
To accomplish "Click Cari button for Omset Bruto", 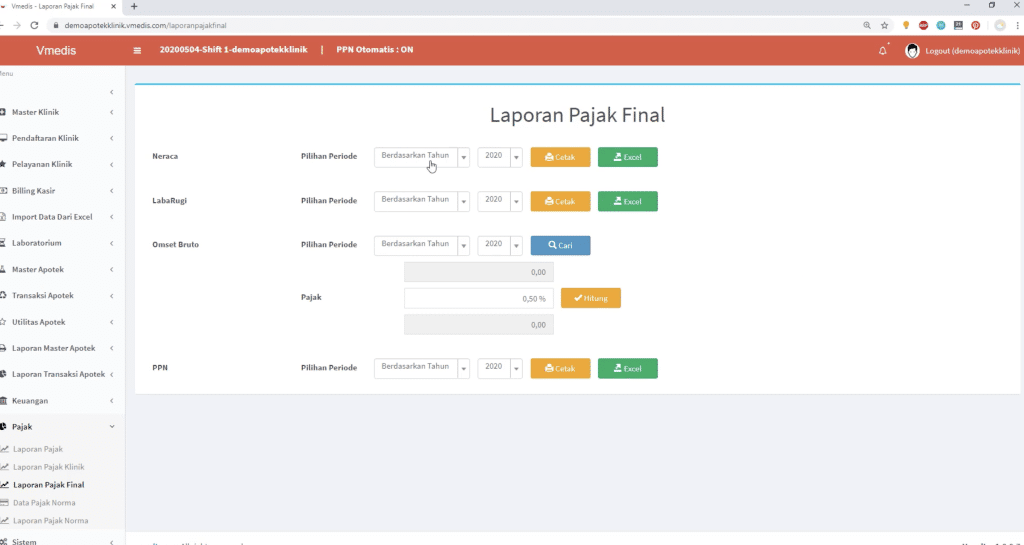I will [x=560, y=245].
